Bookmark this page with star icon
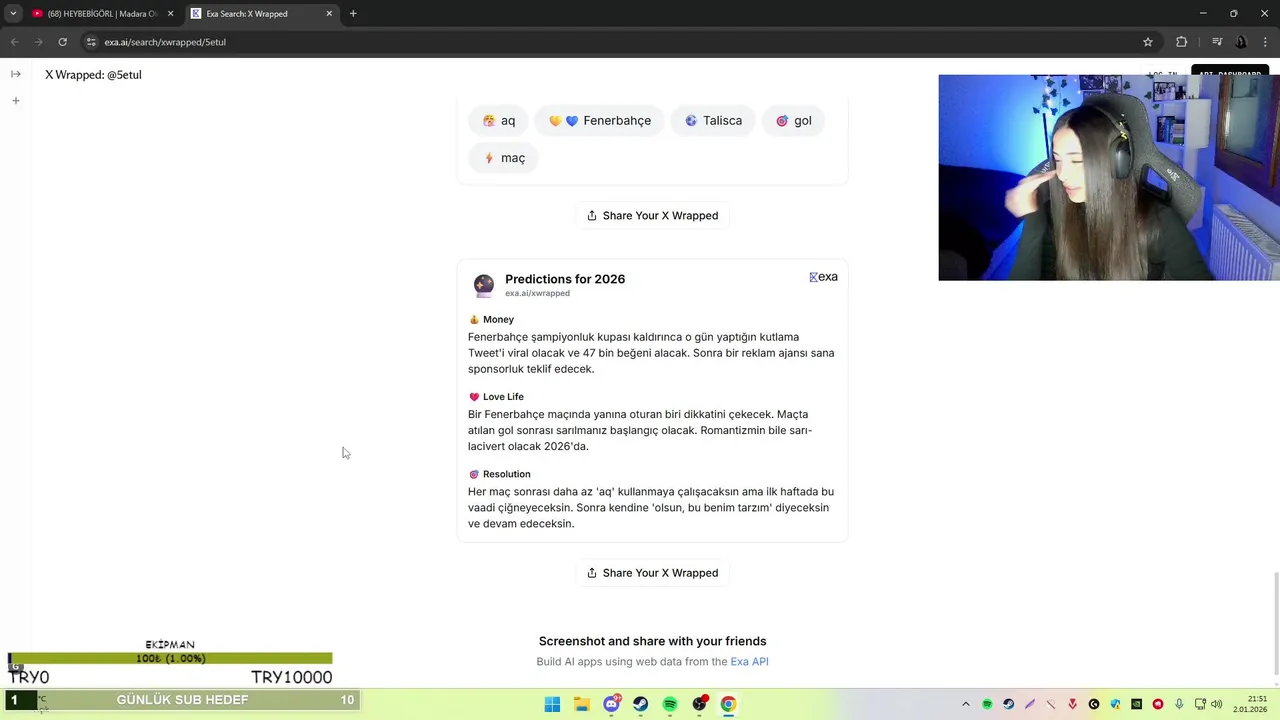1280x720 pixels. [x=1148, y=42]
